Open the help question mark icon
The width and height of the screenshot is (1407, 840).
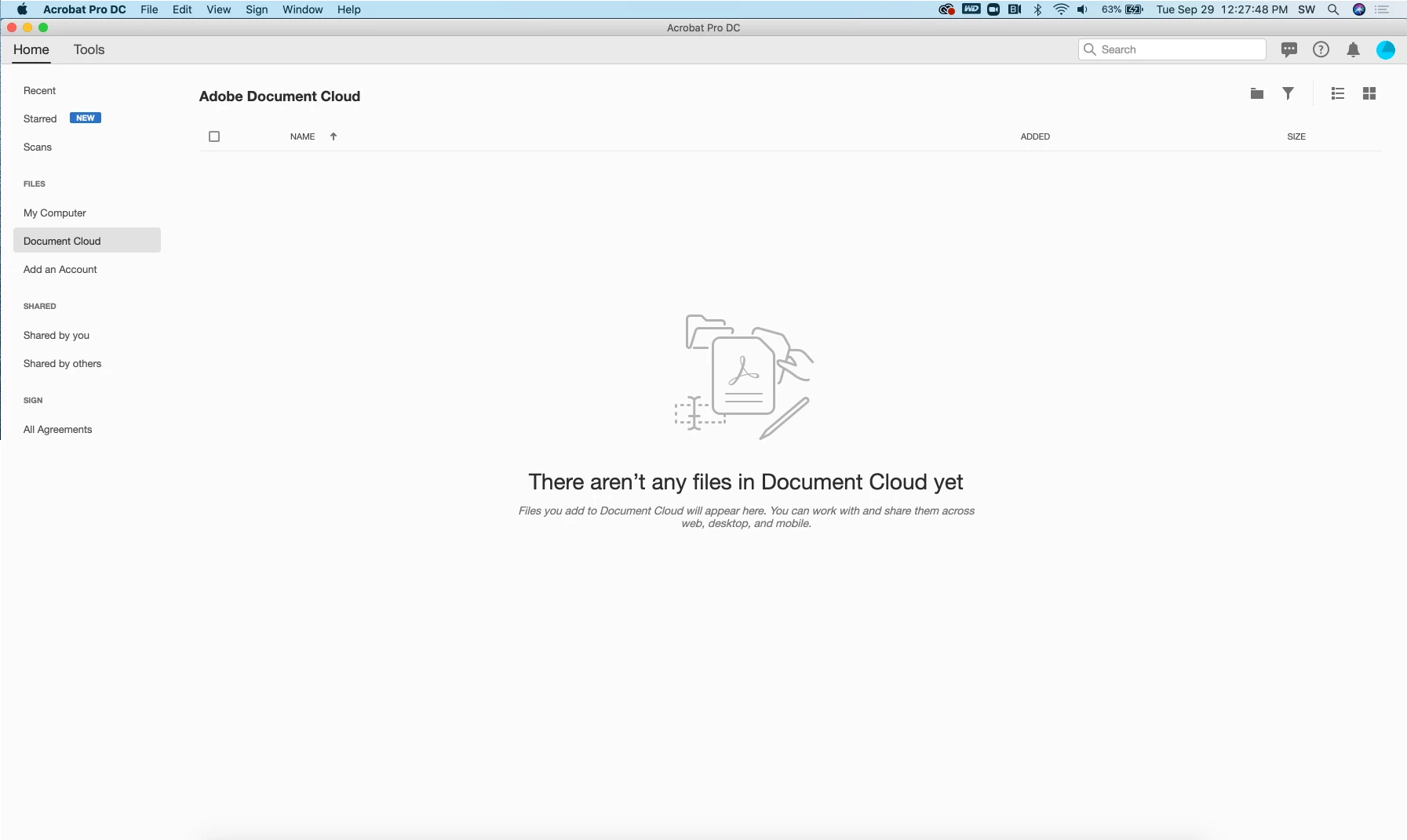click(x=1321, y=49)
